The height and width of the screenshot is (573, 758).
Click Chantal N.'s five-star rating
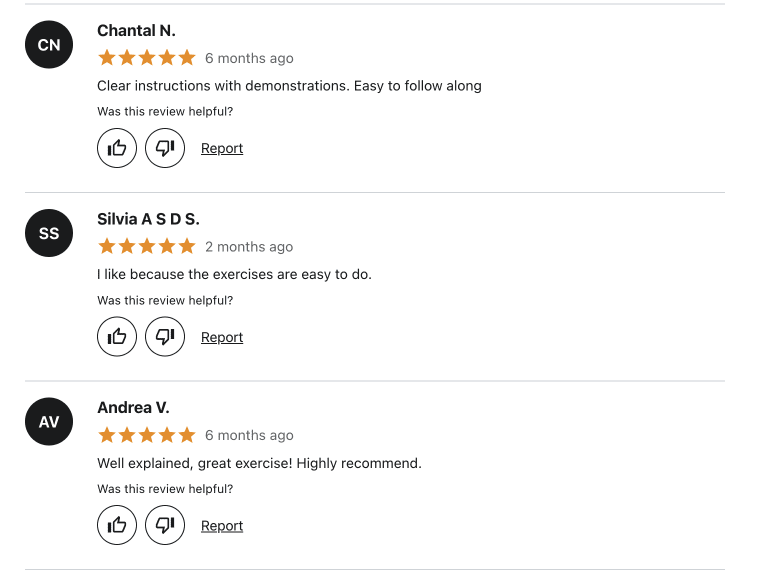pyautogui.click(x=147, y=58)
